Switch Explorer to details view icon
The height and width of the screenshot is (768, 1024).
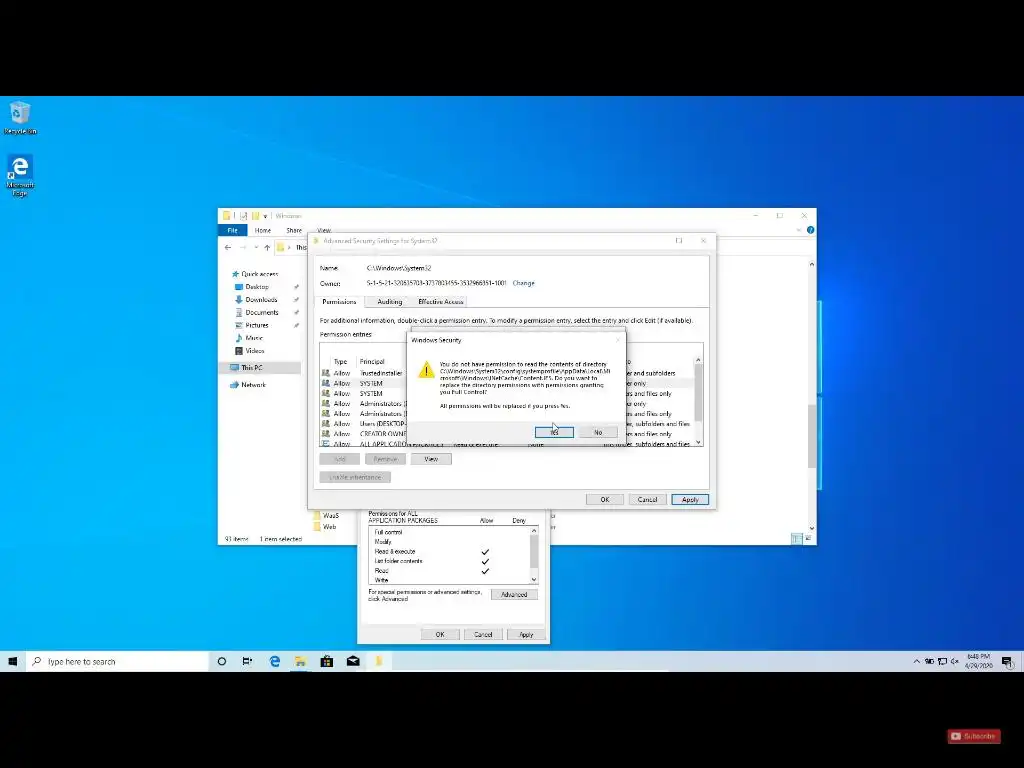point(796,539)
